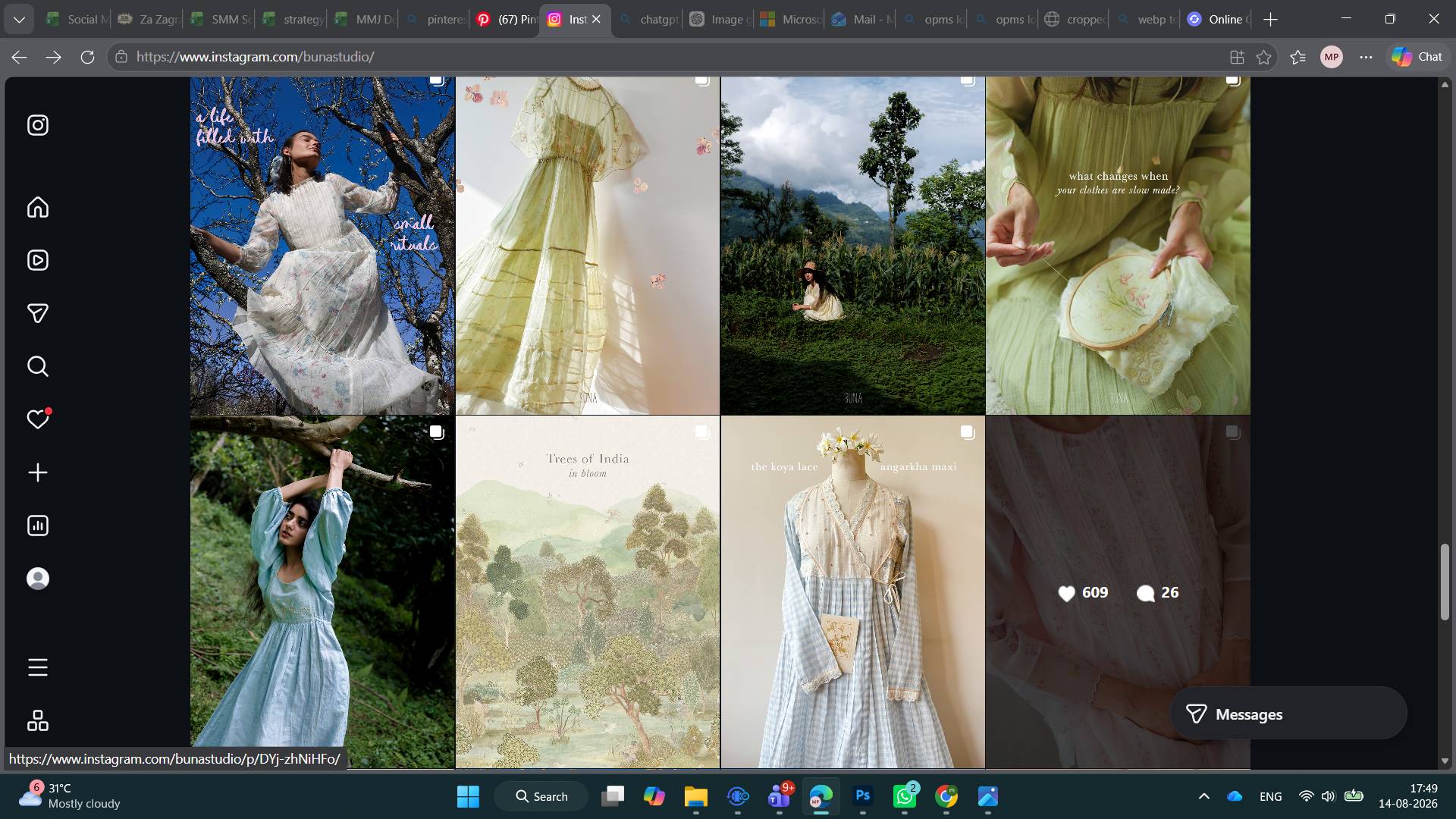This screenshot has width=1456, height=819.
Task: Open Instagram search magnifier in sidebar
Action: coord(38,366)
